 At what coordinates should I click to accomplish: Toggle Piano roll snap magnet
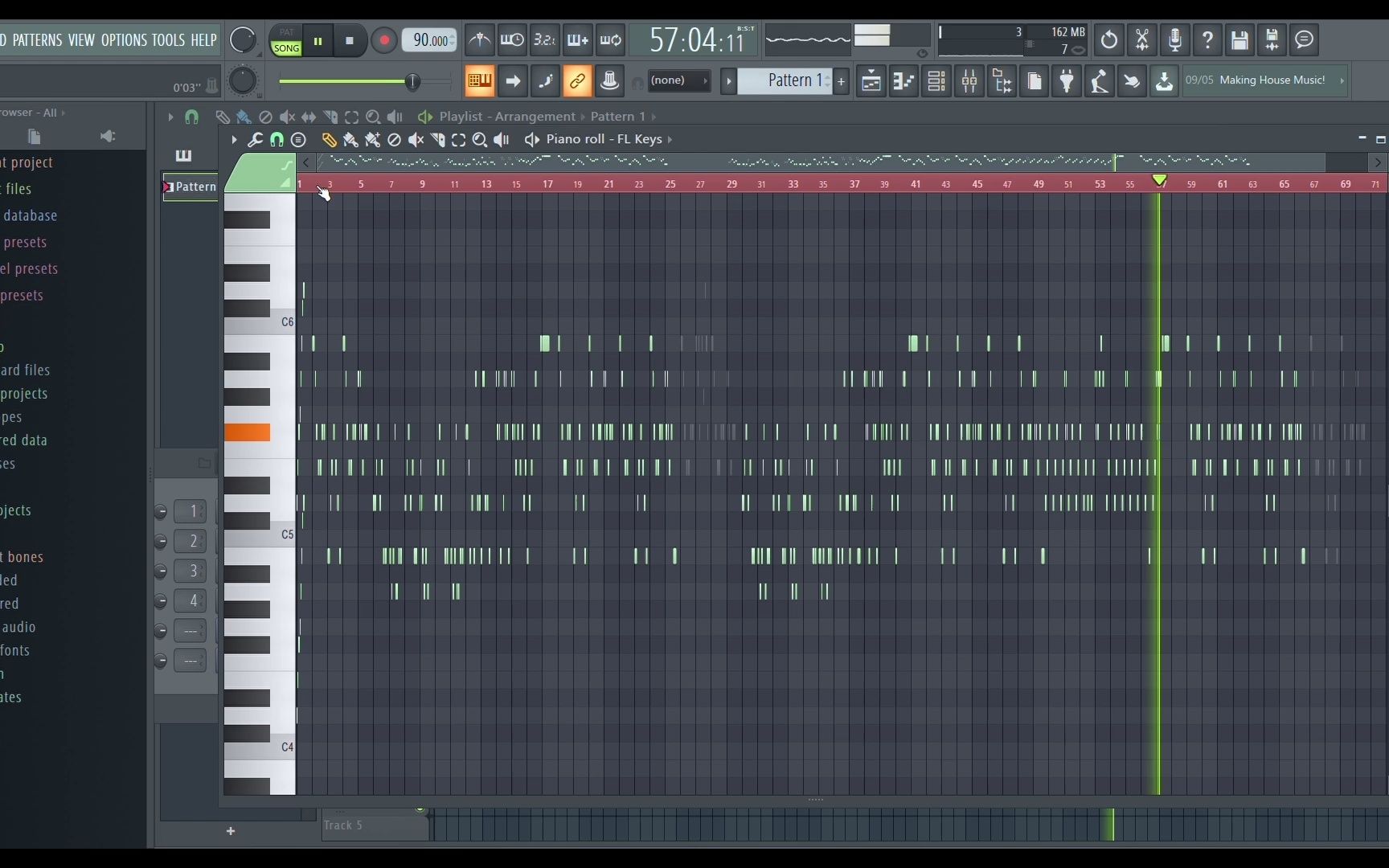click(x=277, y=140)
